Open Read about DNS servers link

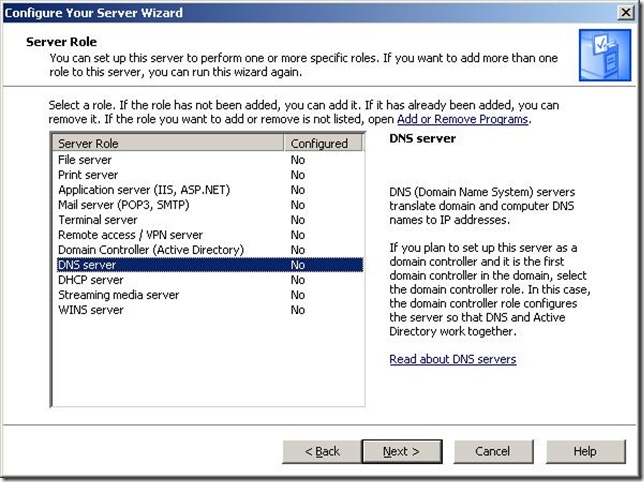pyautogui.click(x=452, y=359)
